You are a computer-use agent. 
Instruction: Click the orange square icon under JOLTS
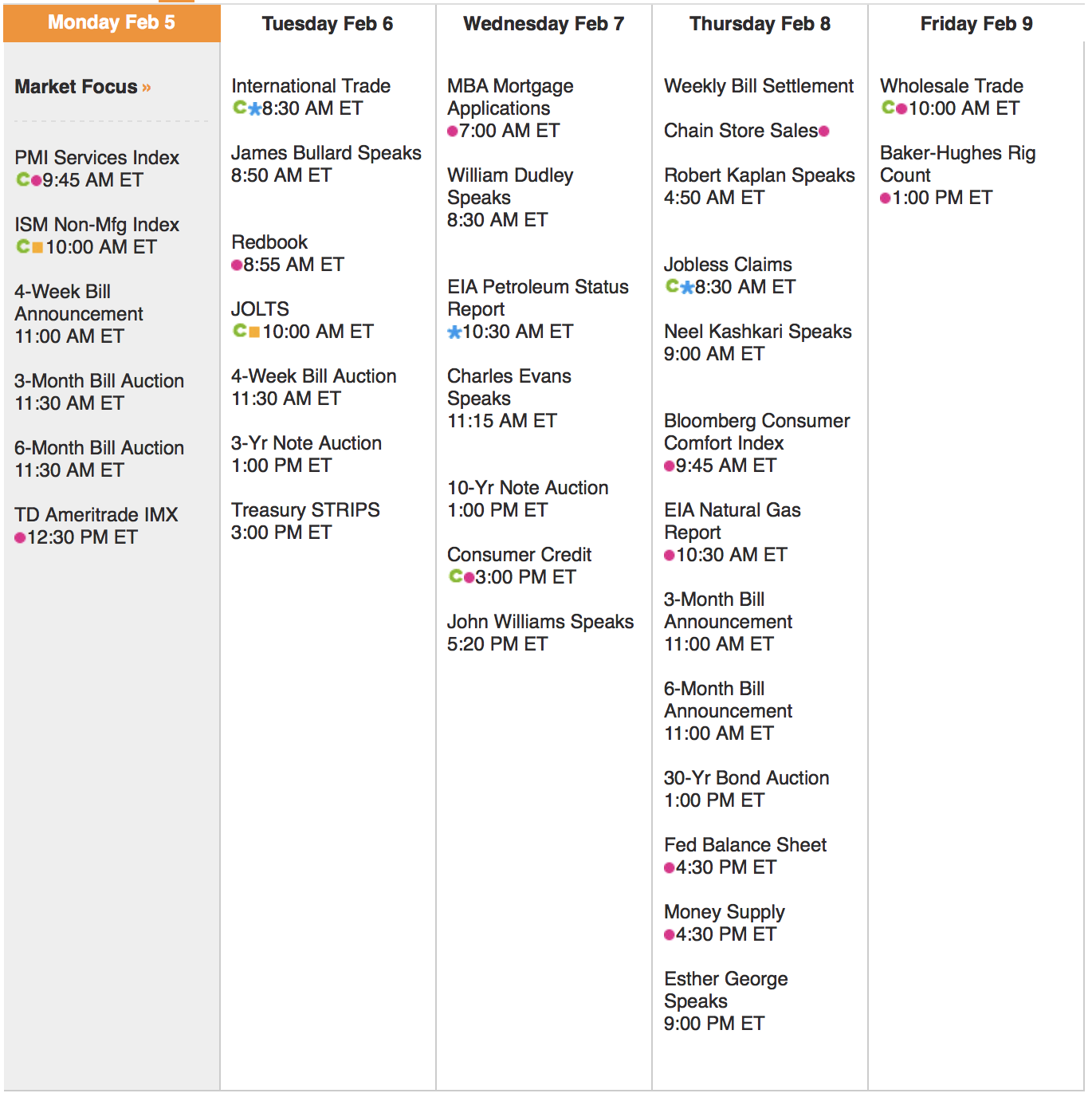point(254,331)
